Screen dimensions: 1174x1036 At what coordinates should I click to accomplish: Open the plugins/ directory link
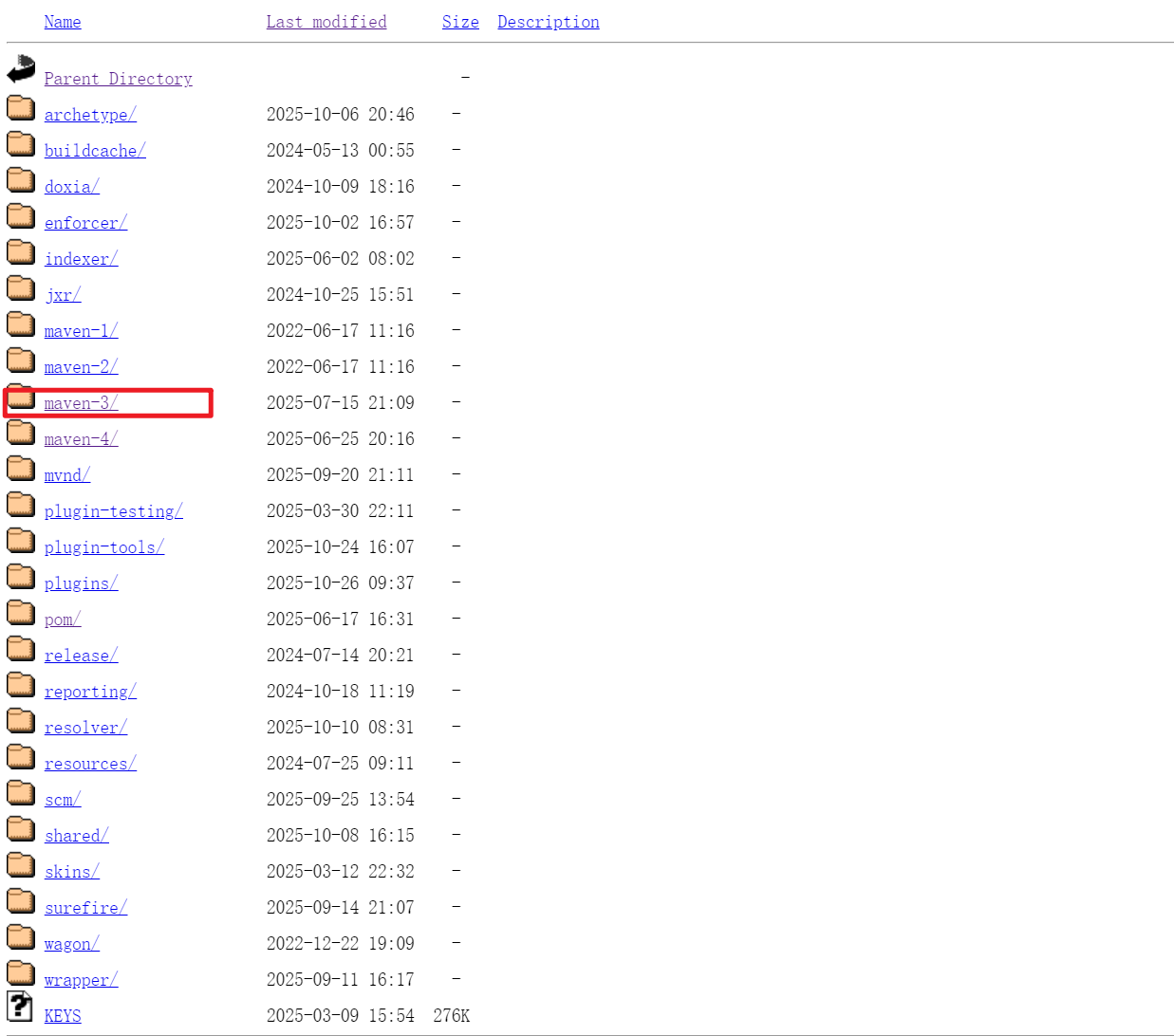81,583
